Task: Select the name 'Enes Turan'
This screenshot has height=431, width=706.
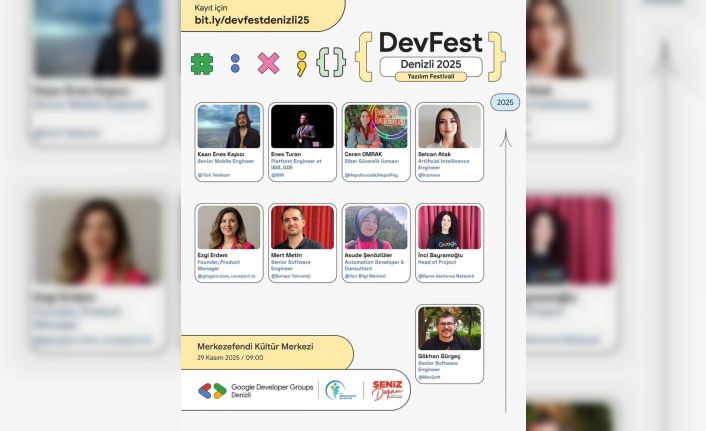Action: coord(286,154)
